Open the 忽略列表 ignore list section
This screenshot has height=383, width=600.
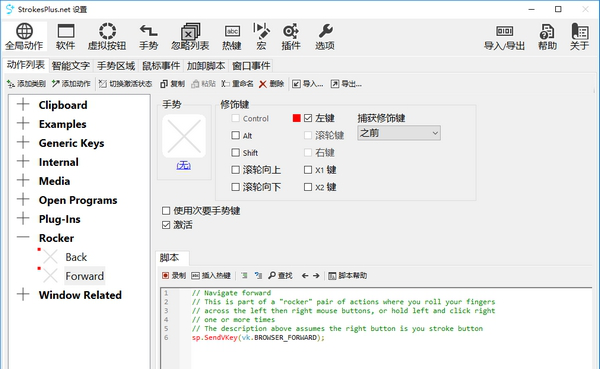click(x=190, y=37)
